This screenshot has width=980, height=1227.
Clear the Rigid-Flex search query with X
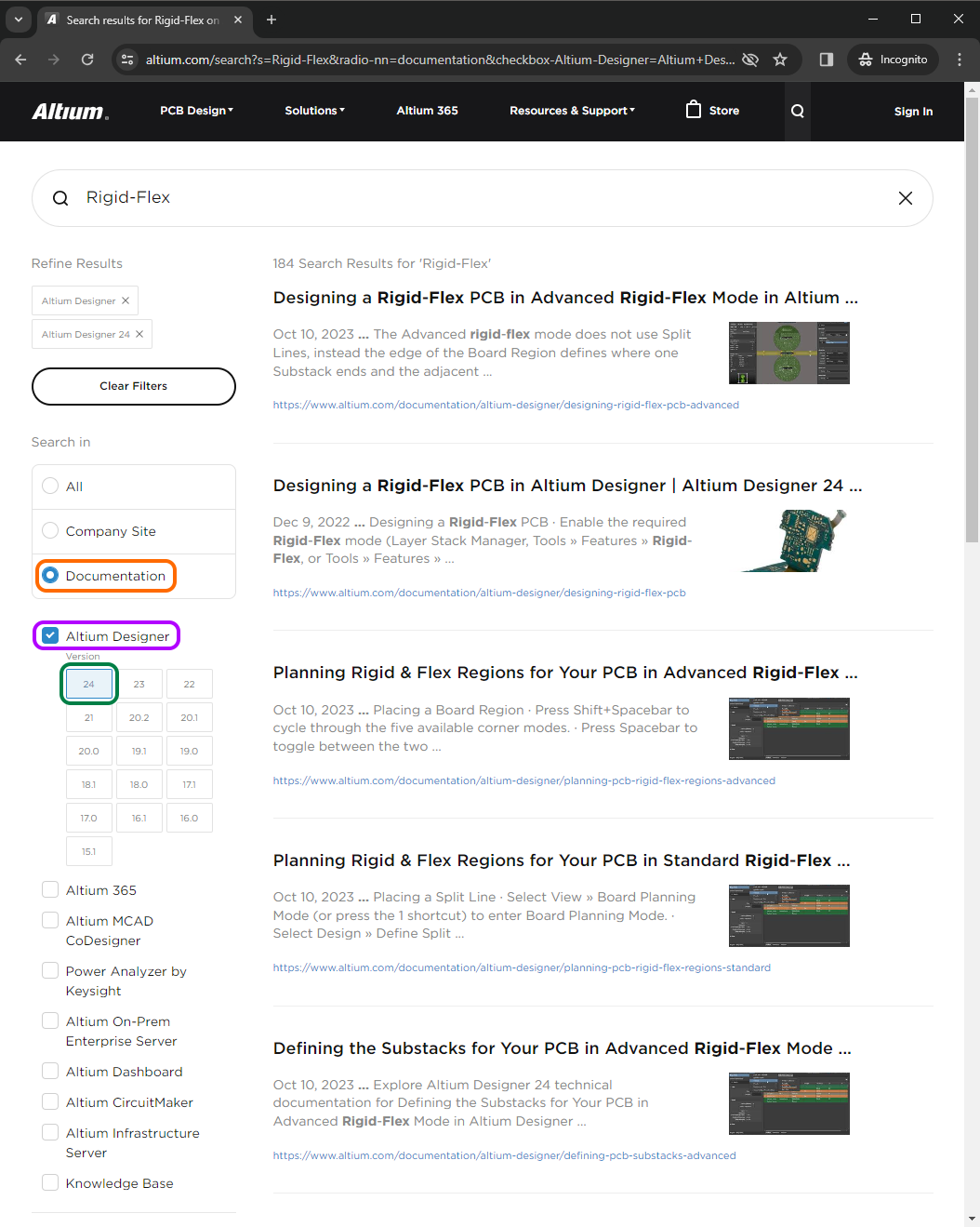coord(906,198)
